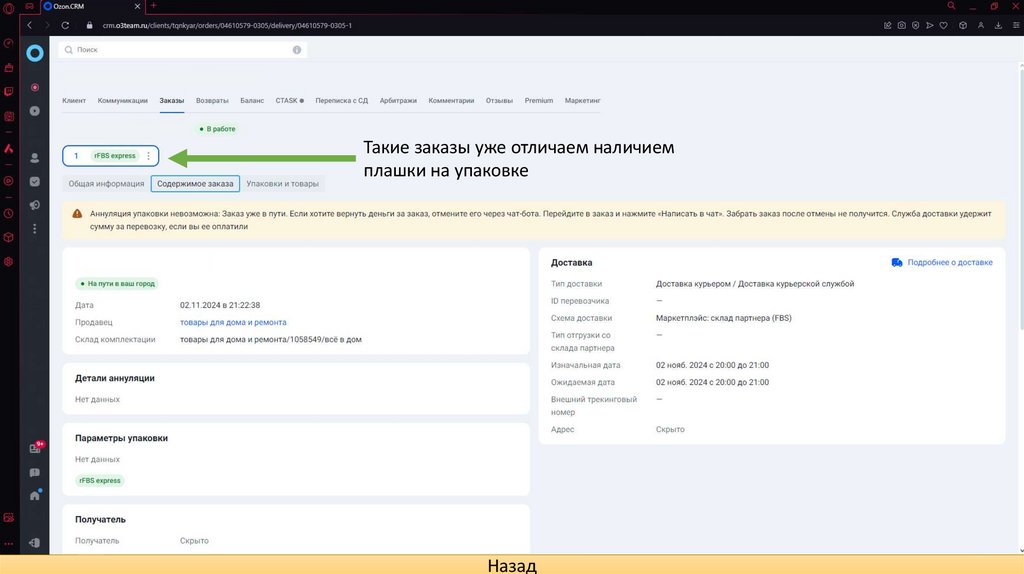Click the play circle icon in CRM sidebar
The image size is (1024, 574).
tap(35, 111)
